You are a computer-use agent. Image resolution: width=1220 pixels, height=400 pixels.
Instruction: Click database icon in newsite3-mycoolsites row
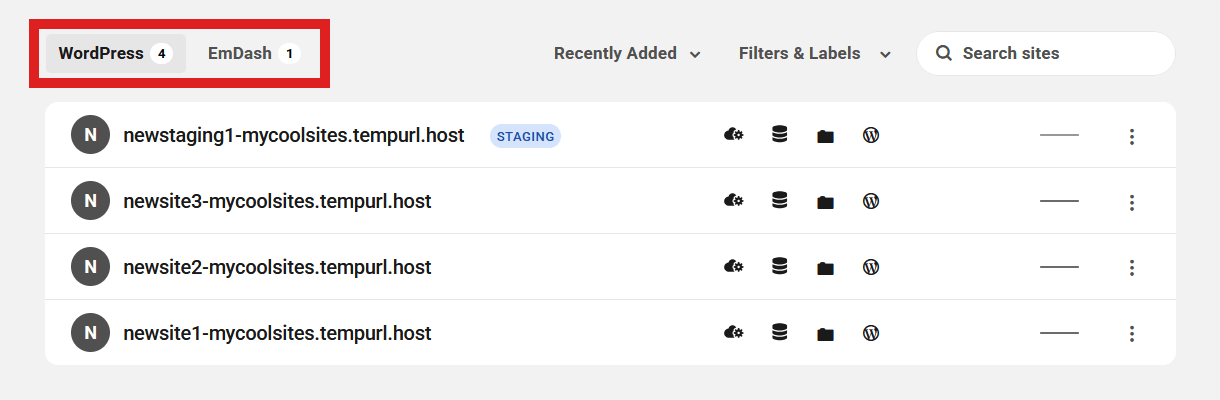pos(780,201)
